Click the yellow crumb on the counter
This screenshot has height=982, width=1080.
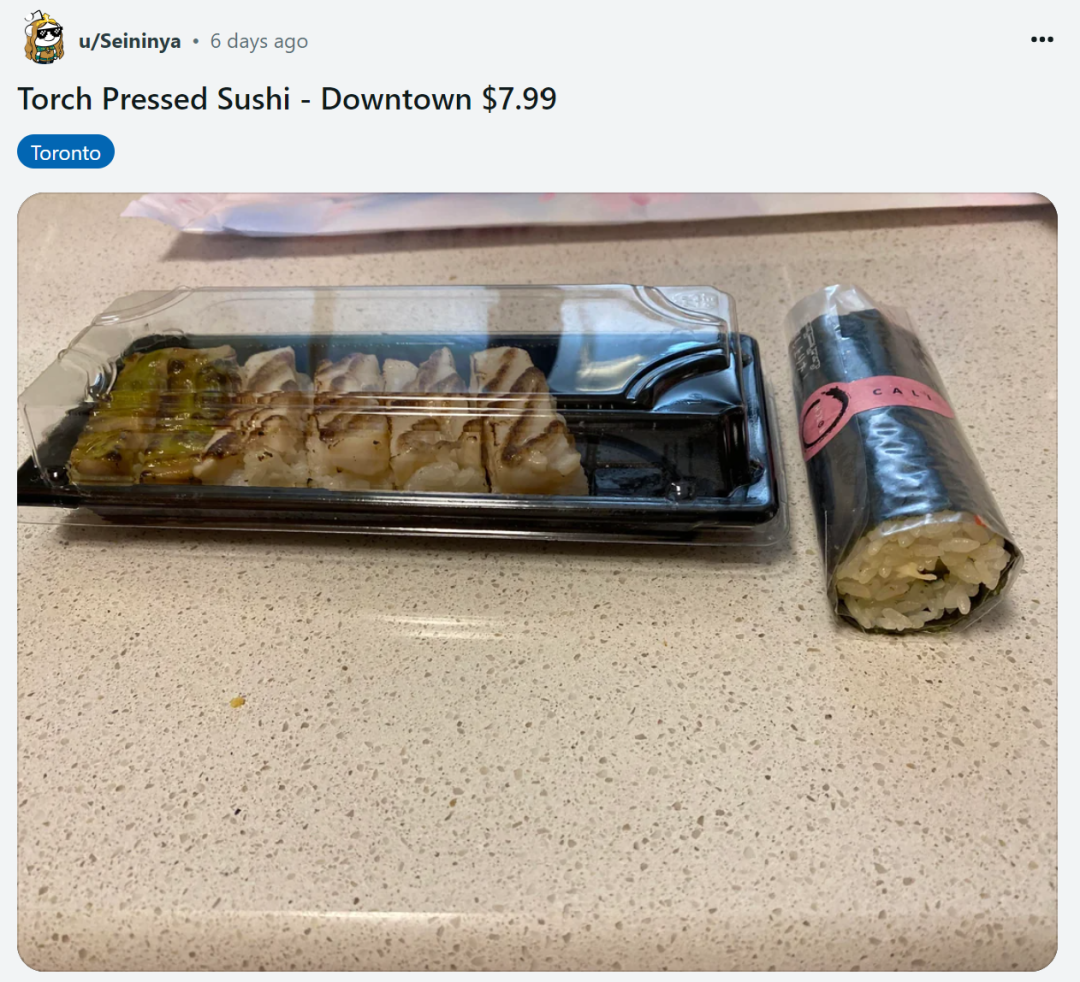tap(237, 702)
